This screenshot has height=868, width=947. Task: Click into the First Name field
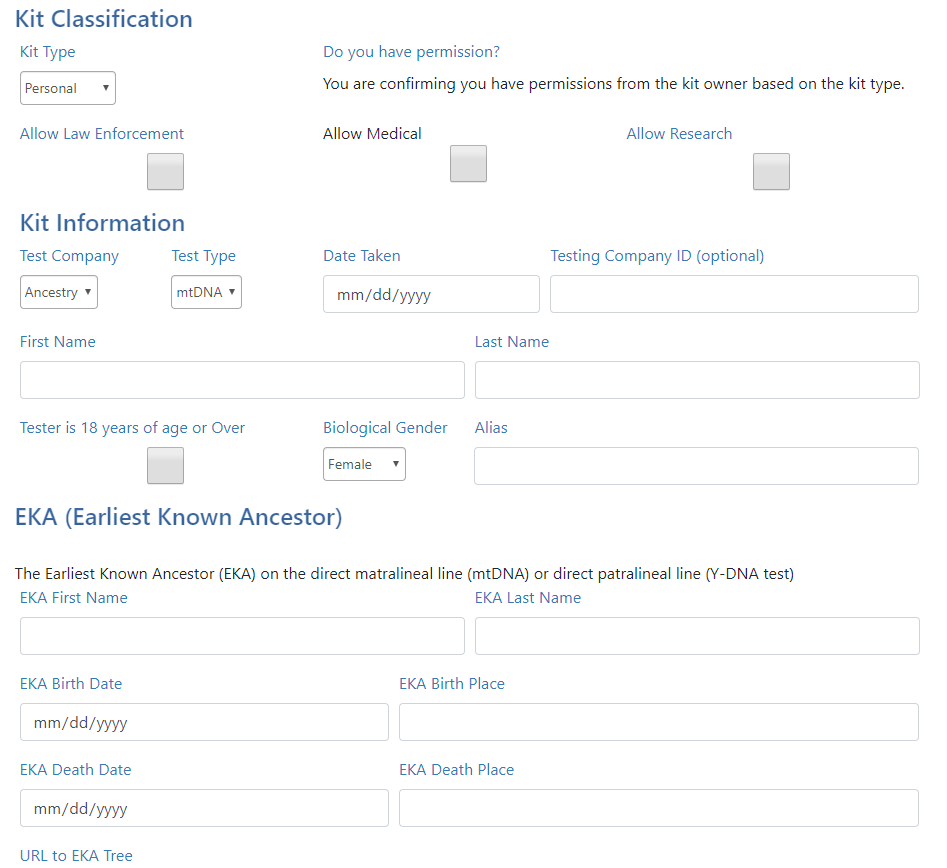[242, 380]
